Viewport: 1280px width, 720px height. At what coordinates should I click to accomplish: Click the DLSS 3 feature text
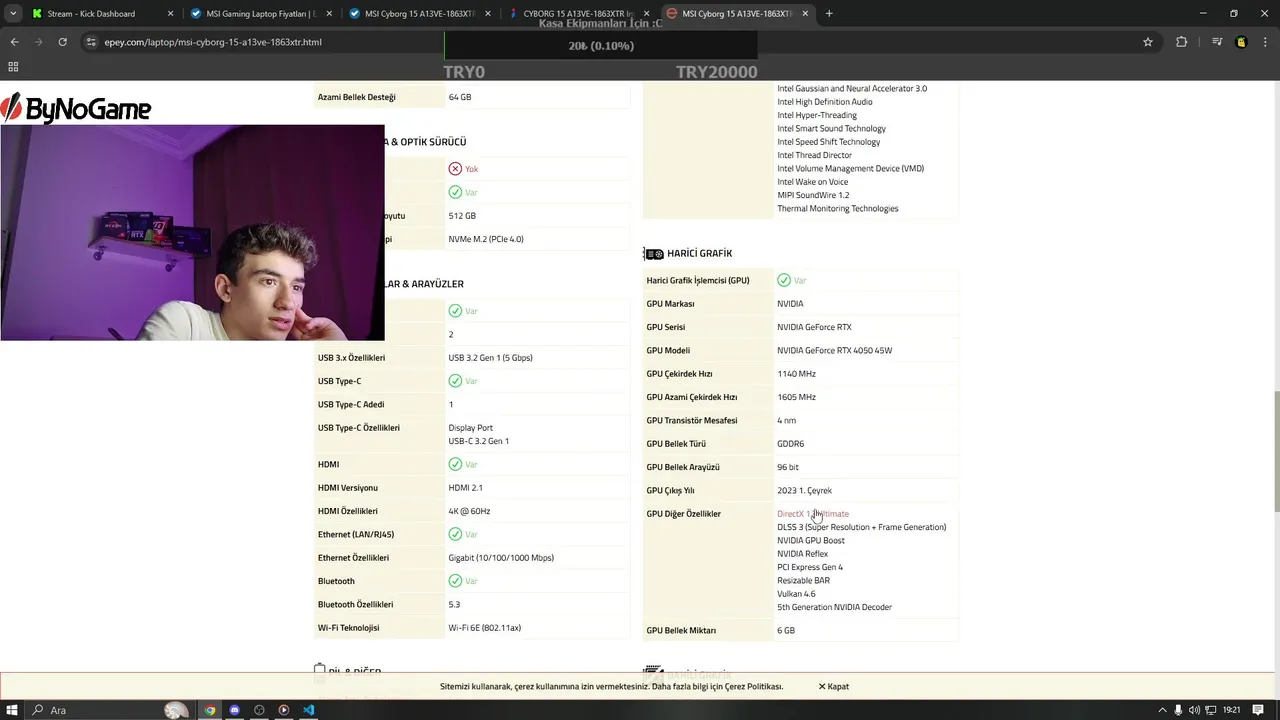[x=861, y=527]
